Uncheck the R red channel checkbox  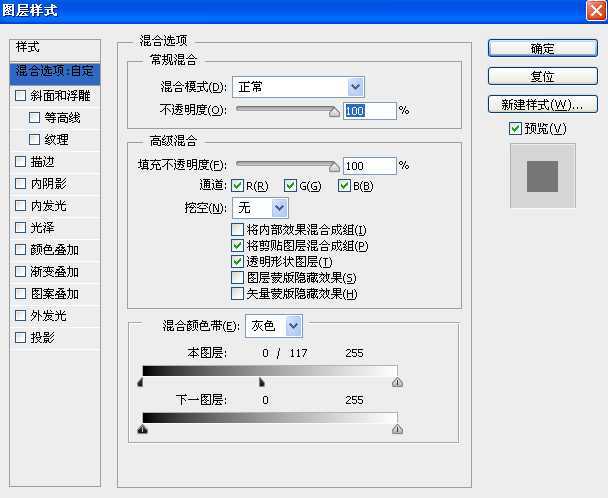[237, 186]
